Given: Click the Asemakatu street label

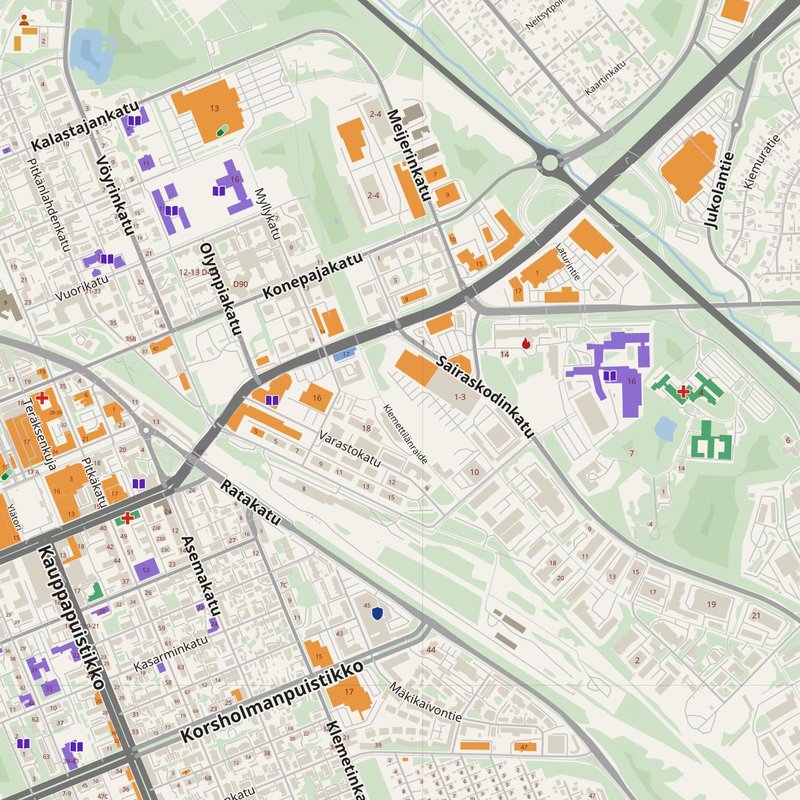Looking at the screenshot, I should coord(202,576).
